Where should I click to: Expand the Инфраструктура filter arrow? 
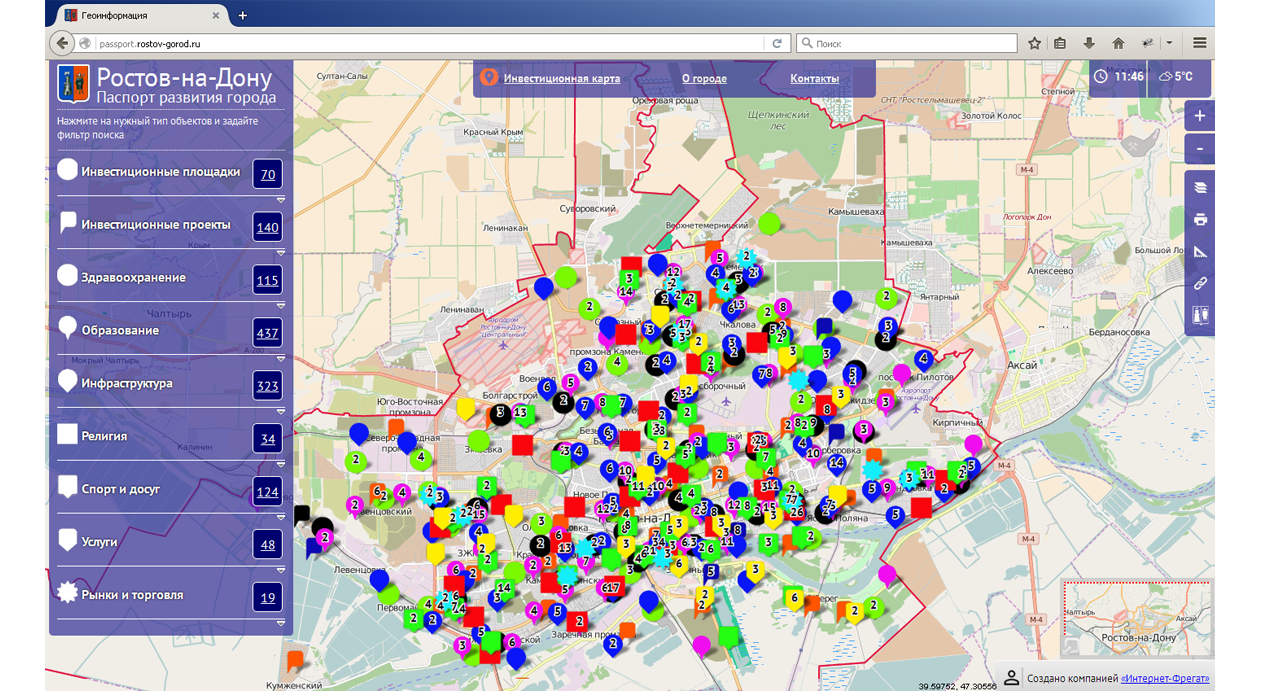[281, 411]
